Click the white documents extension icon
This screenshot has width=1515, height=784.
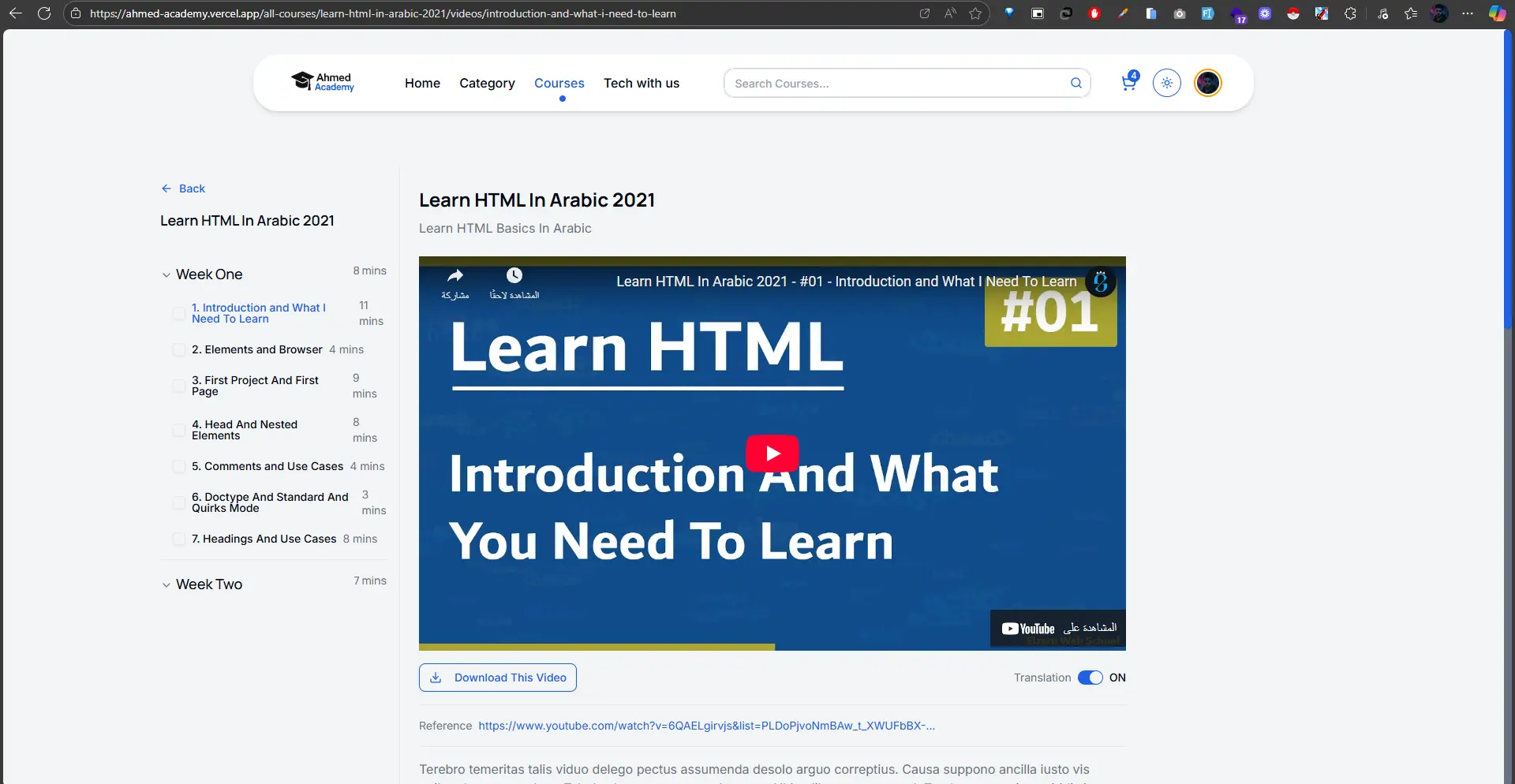click(x=1151, y=13)
